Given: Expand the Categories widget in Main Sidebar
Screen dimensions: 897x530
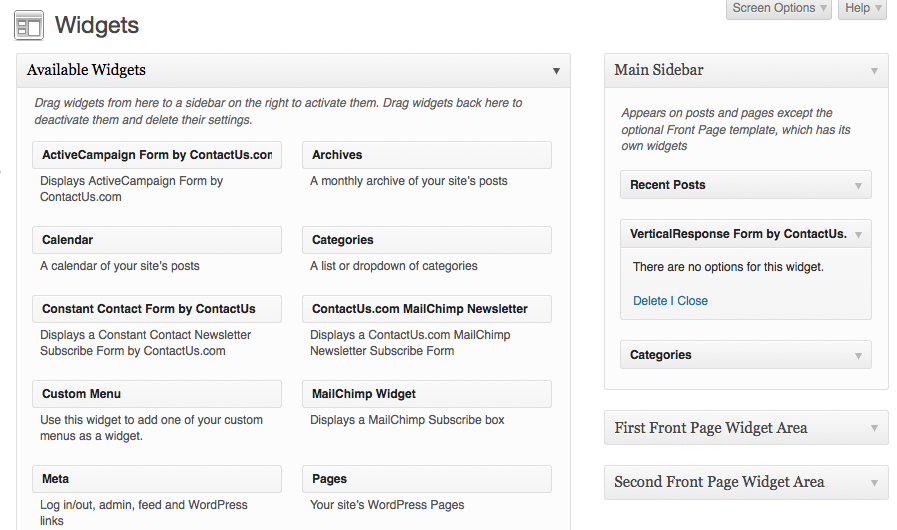Looking at the screenshot, I should (858, 355).
